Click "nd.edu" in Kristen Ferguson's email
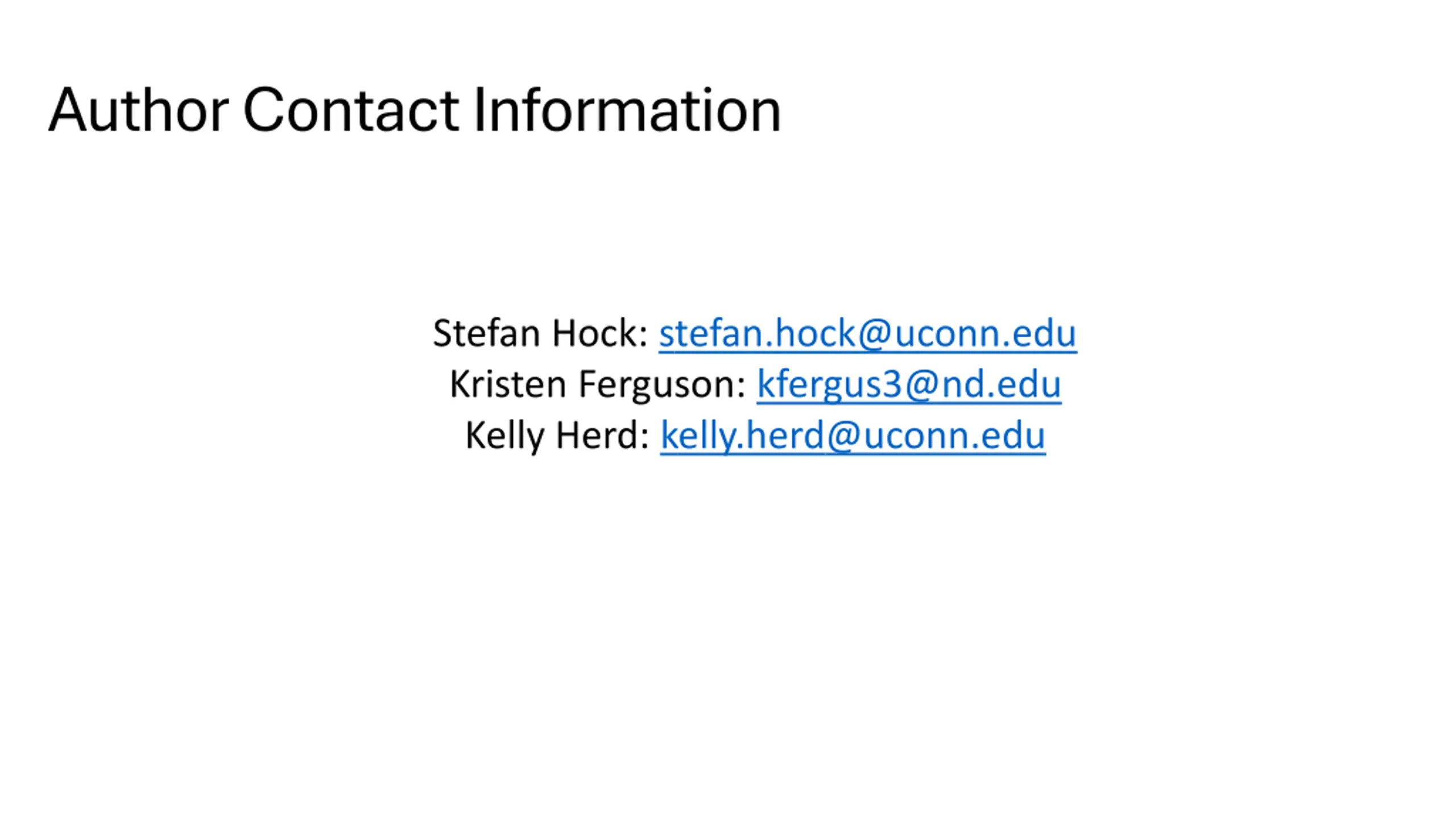The width and height of the screenshot is (1456, 819). (1001, 384)
